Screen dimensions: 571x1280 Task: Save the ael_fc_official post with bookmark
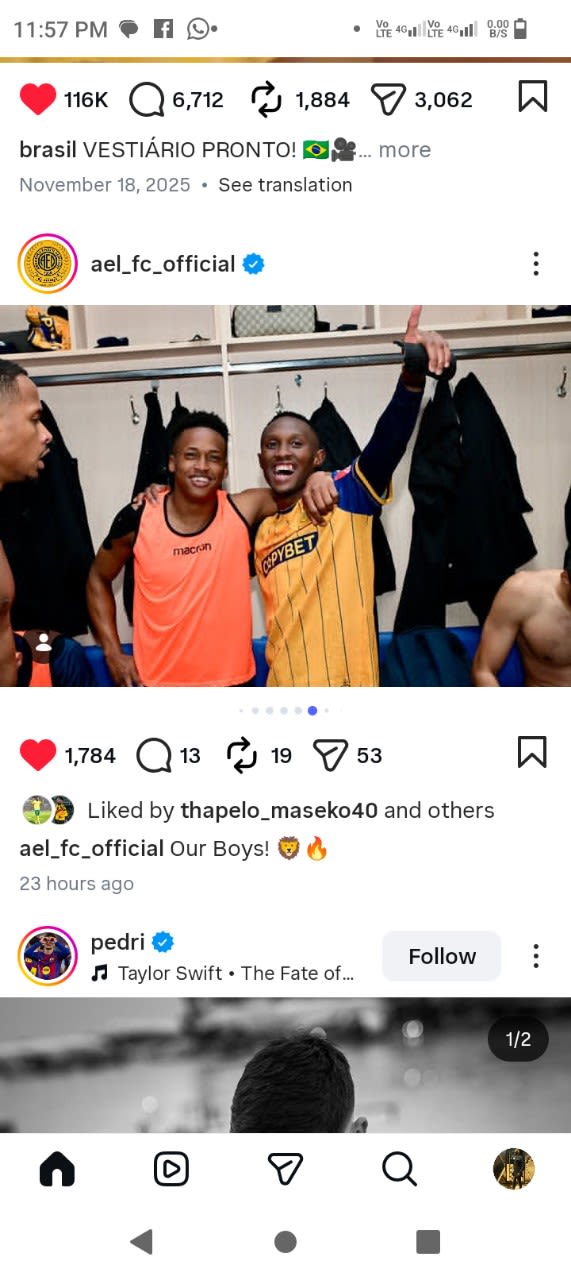click(x=532, y=752)
